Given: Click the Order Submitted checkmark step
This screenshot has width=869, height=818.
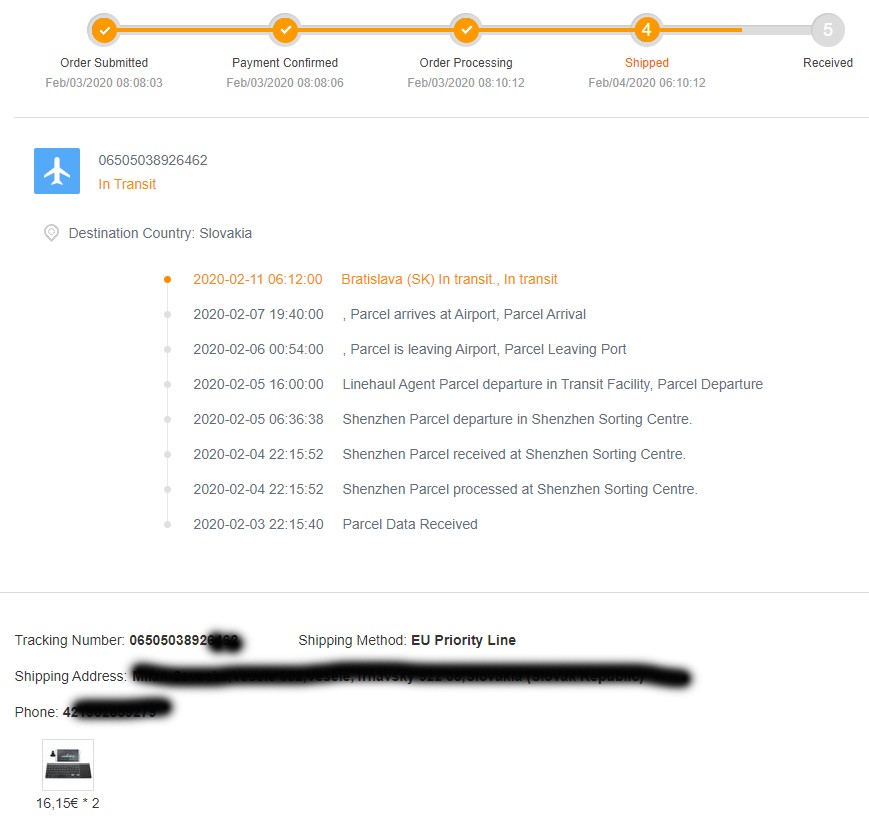Looking at the screenshot, I should 104,30.
